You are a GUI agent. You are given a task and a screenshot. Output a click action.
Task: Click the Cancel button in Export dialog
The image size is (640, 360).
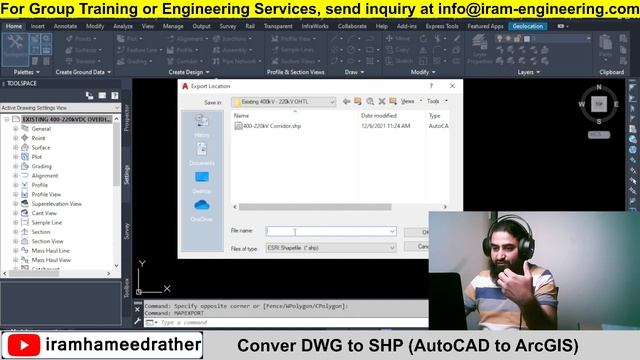416,247
